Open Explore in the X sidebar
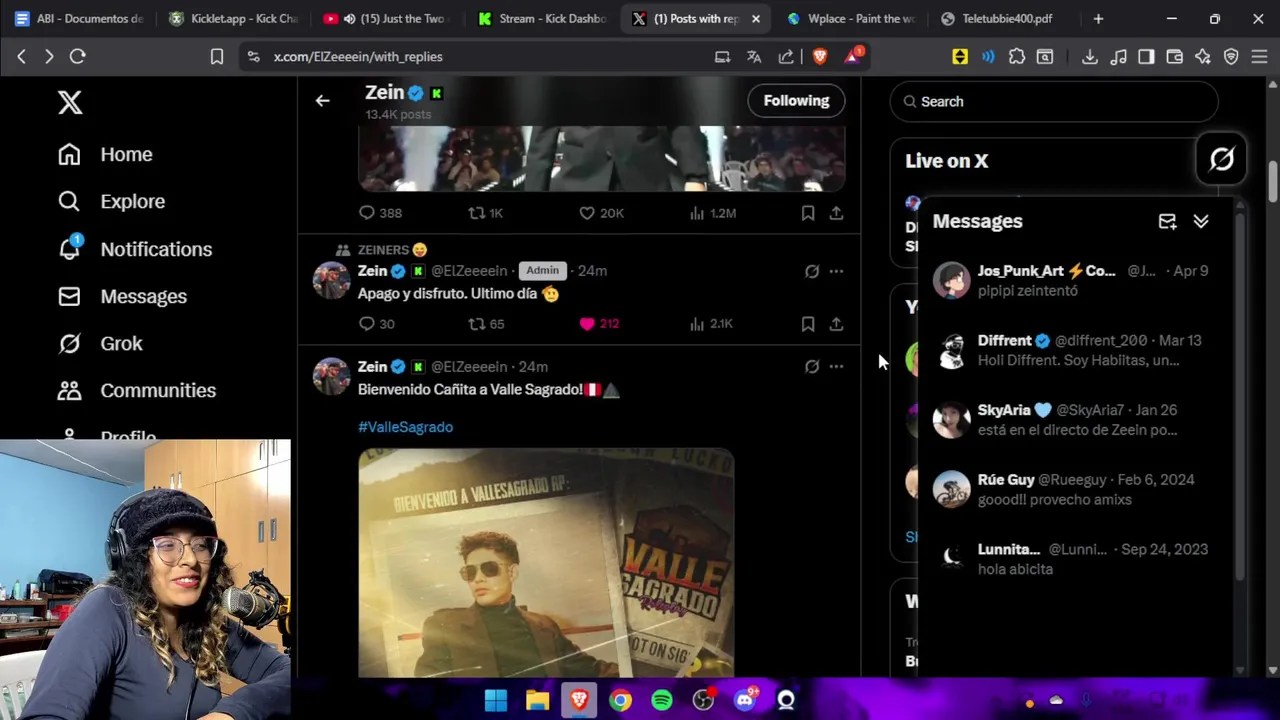The width and height of the screenshot is (1280, 720). [111, 201]
